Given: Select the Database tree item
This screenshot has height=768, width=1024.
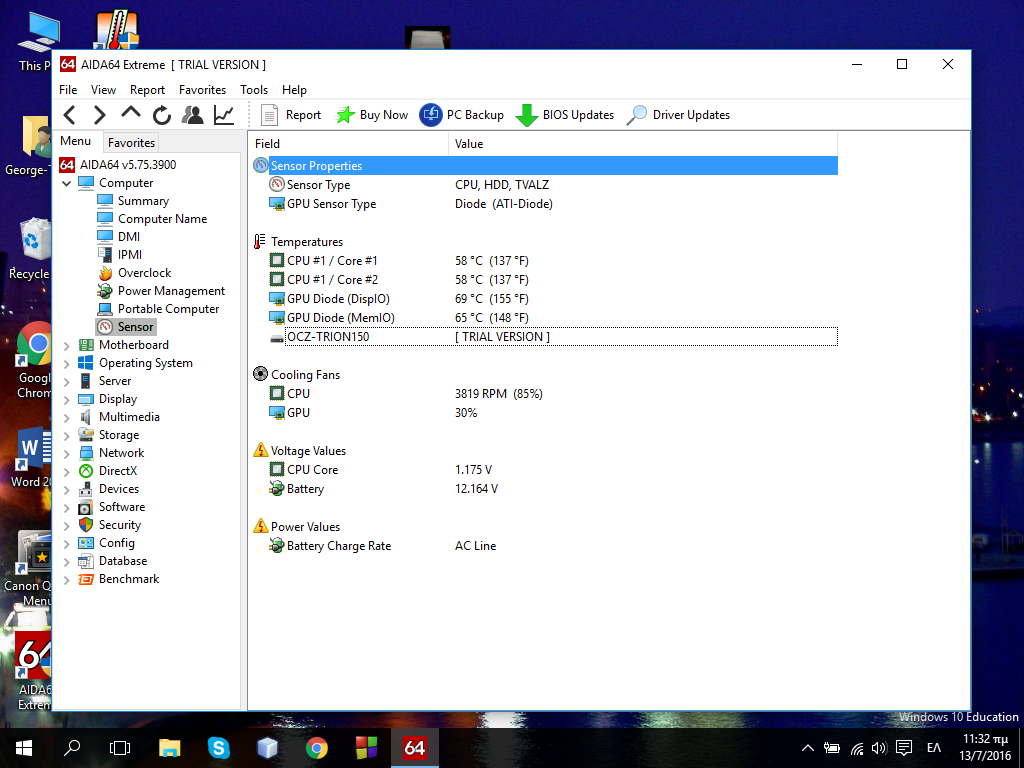Looking at the screenshot, I should (112, 561).
